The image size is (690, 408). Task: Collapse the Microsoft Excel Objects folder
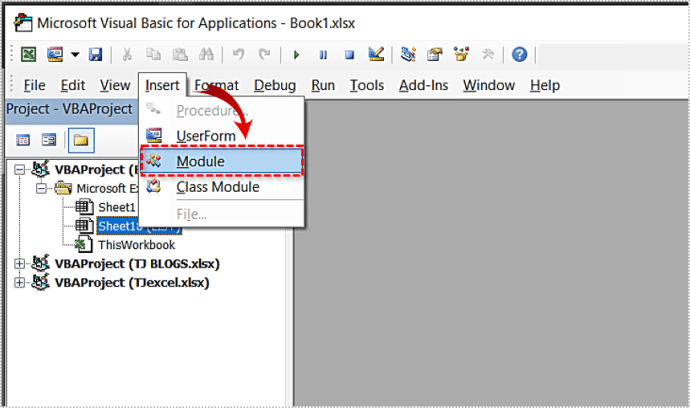coord(41,189)
